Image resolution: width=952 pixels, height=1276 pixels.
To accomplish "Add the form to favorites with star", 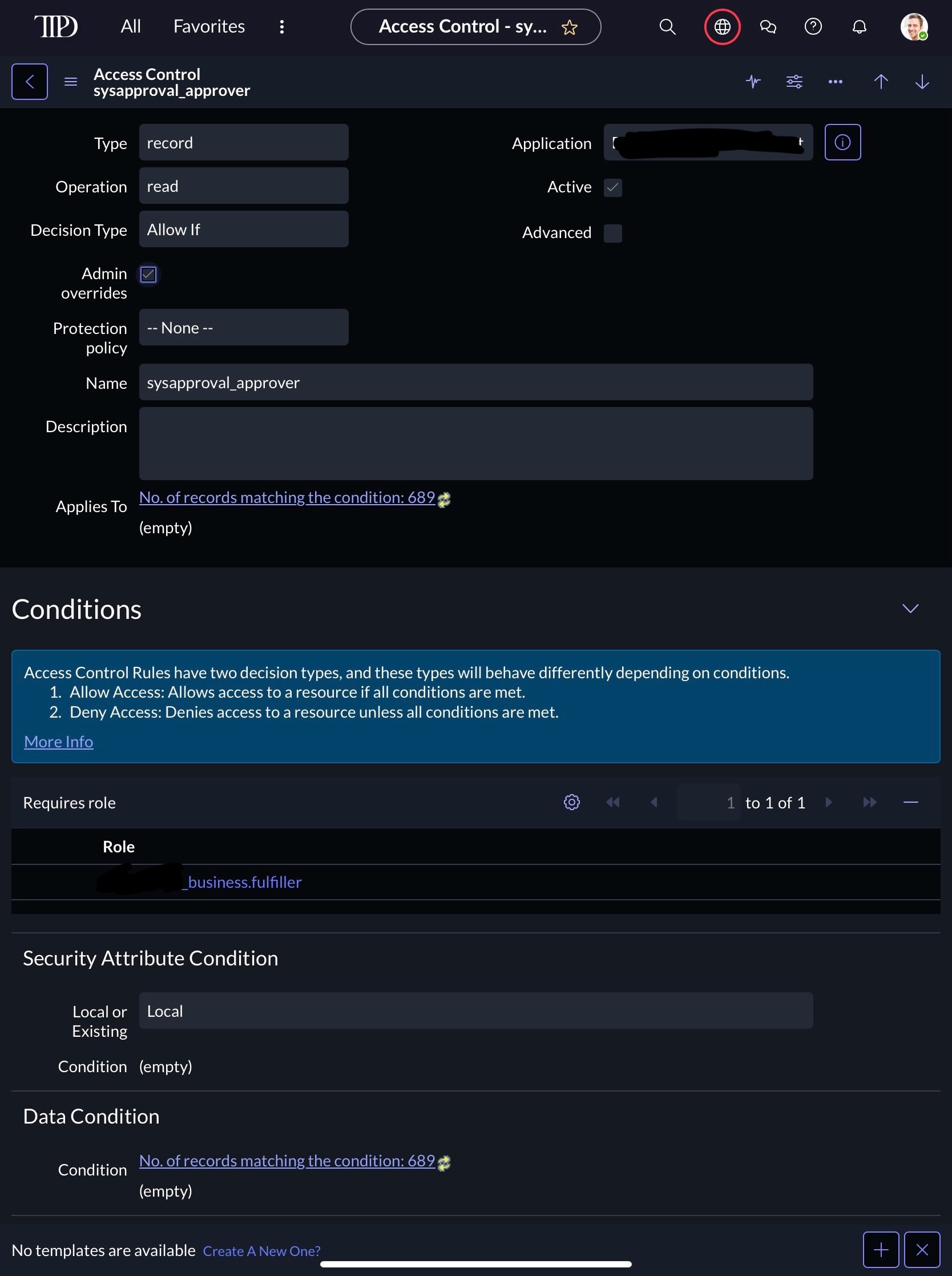I will [570, 27].
